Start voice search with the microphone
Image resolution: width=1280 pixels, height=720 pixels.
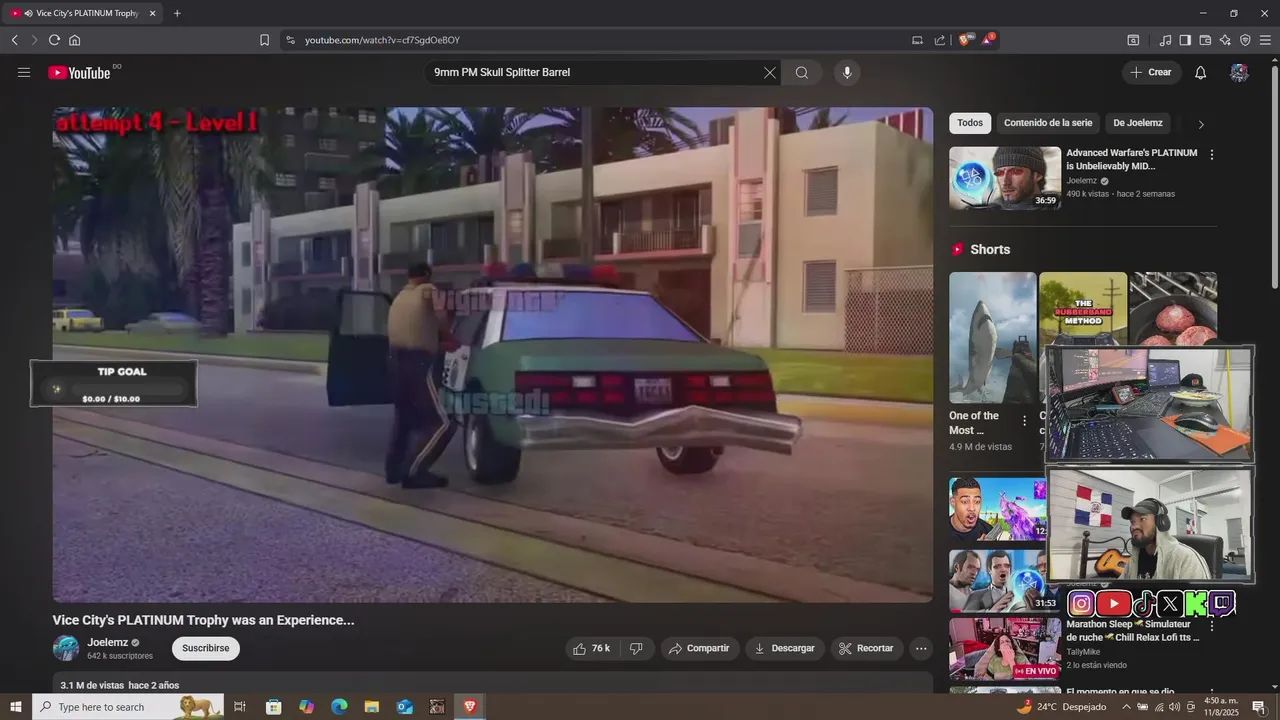click(x=847, y=72)
